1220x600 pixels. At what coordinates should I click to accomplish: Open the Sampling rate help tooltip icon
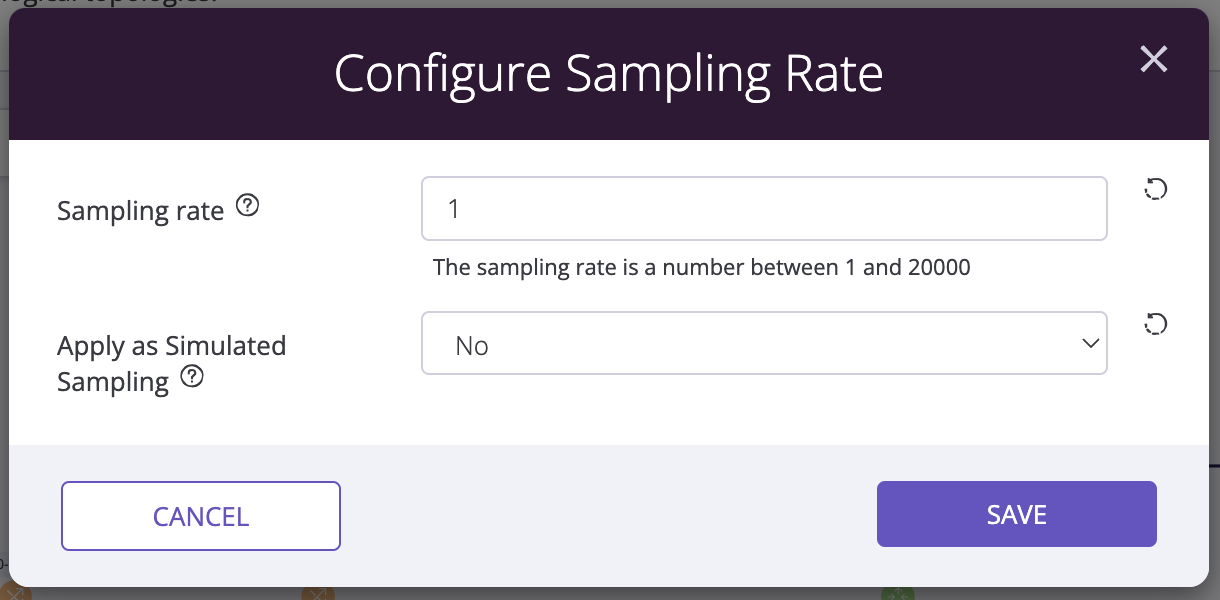tap(247, 207)
